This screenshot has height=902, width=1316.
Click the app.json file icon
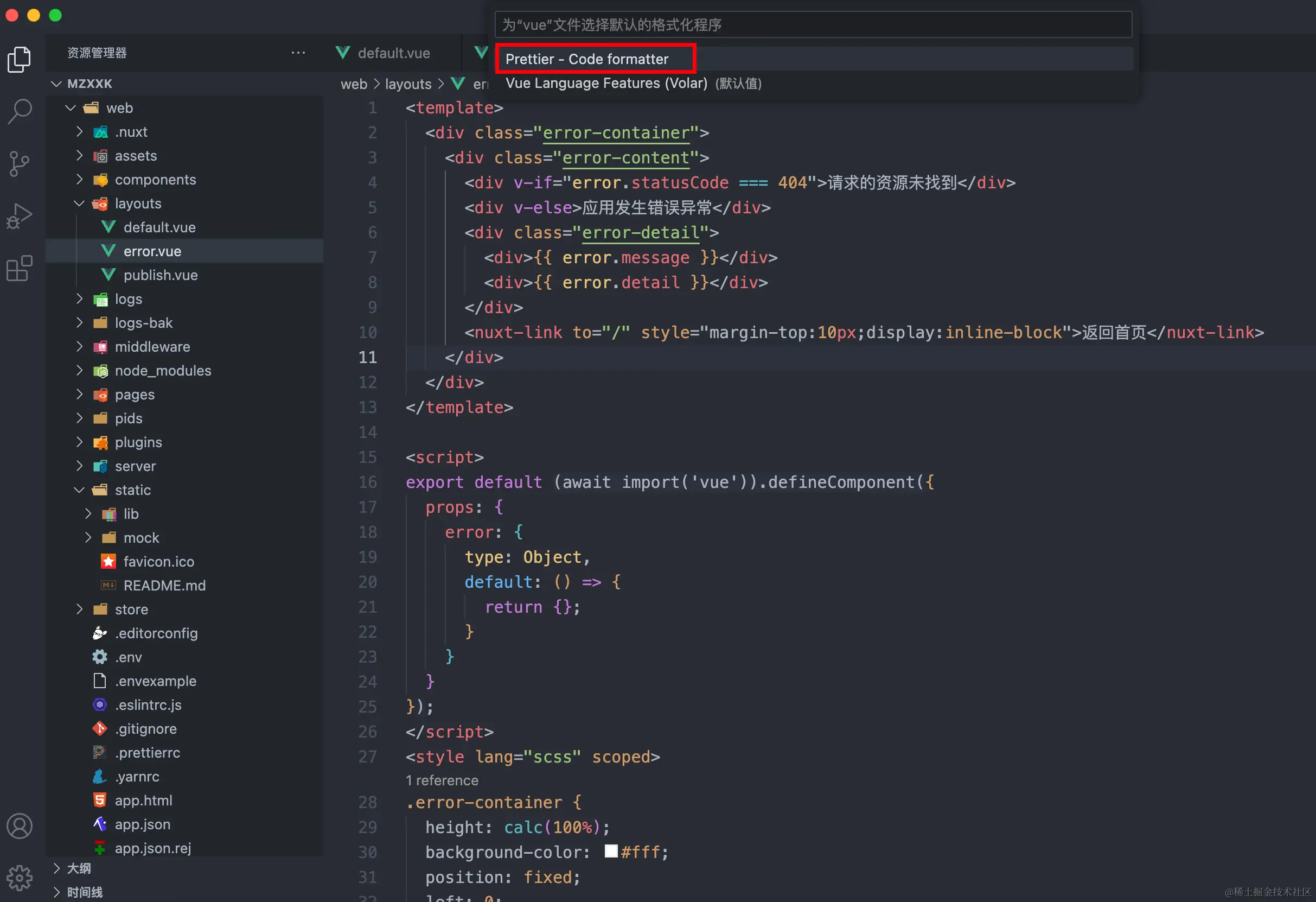(100, 824)
